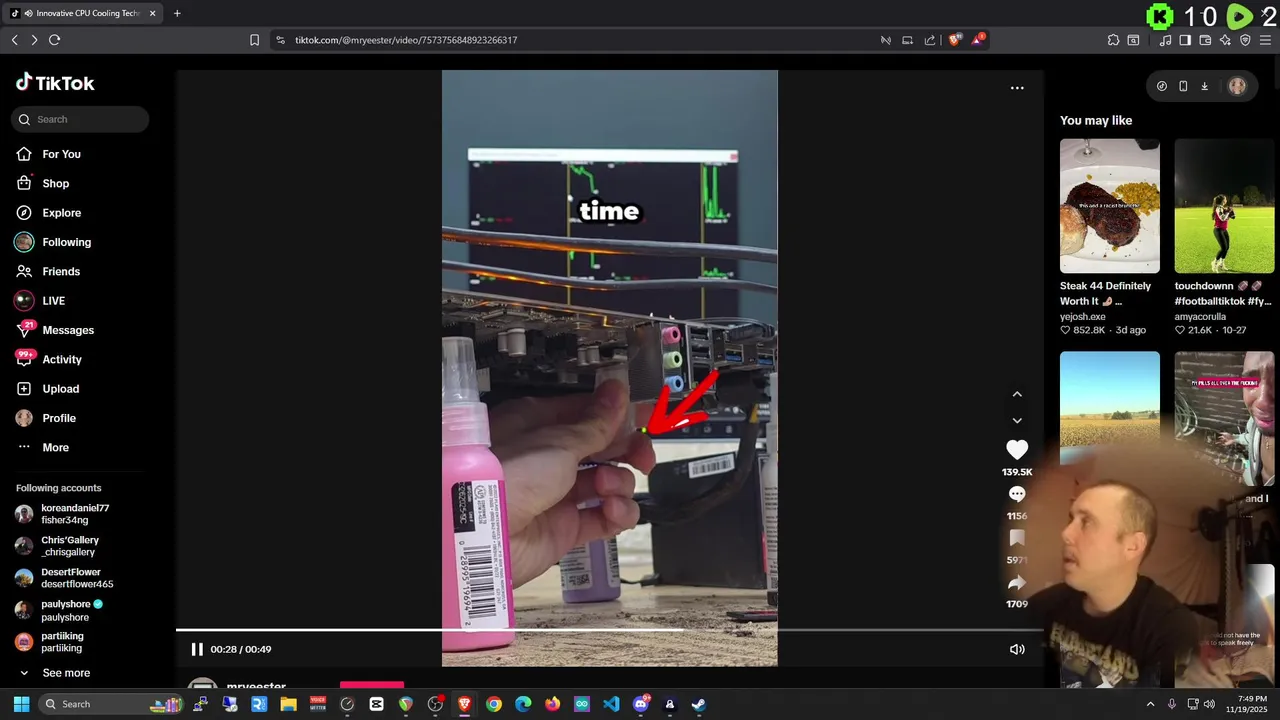Open Messages in the sidebar
The height and width of the screenshot is (720, 1280).
click(x=68, y=330)
